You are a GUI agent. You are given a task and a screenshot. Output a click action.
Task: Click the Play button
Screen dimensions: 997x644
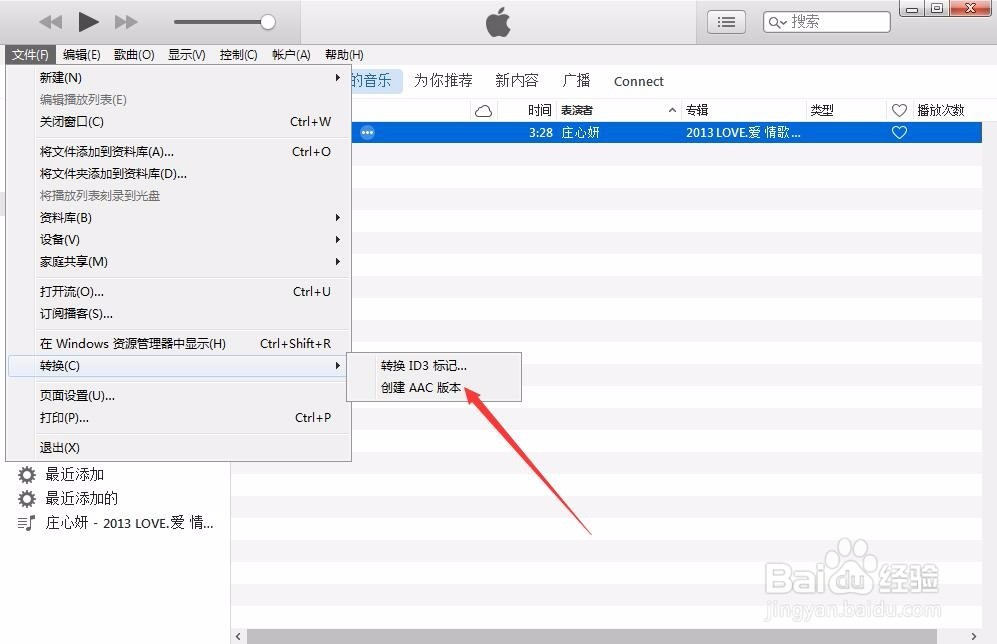[x=88, y=21]
